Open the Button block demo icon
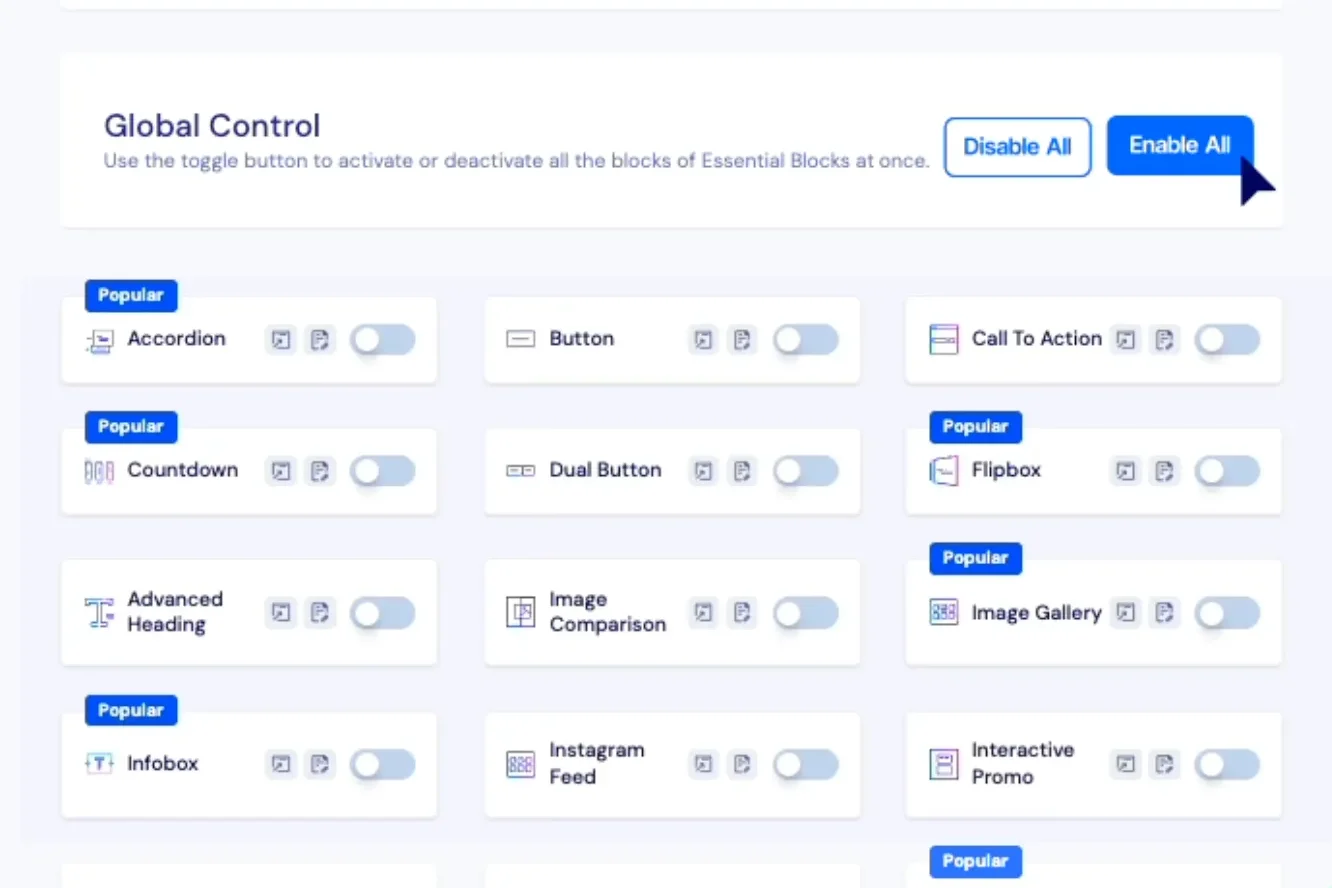Viewport: 1332px width, 888px height. (704, 340)
